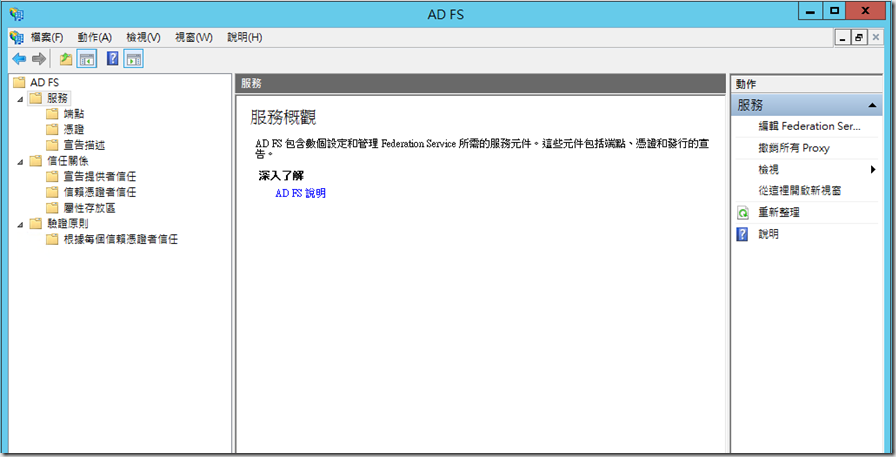Collapse the 驗證原則 tree node arrow
Image resolution: width=896 pixels, height=457 pixels.
click(19, 223)
